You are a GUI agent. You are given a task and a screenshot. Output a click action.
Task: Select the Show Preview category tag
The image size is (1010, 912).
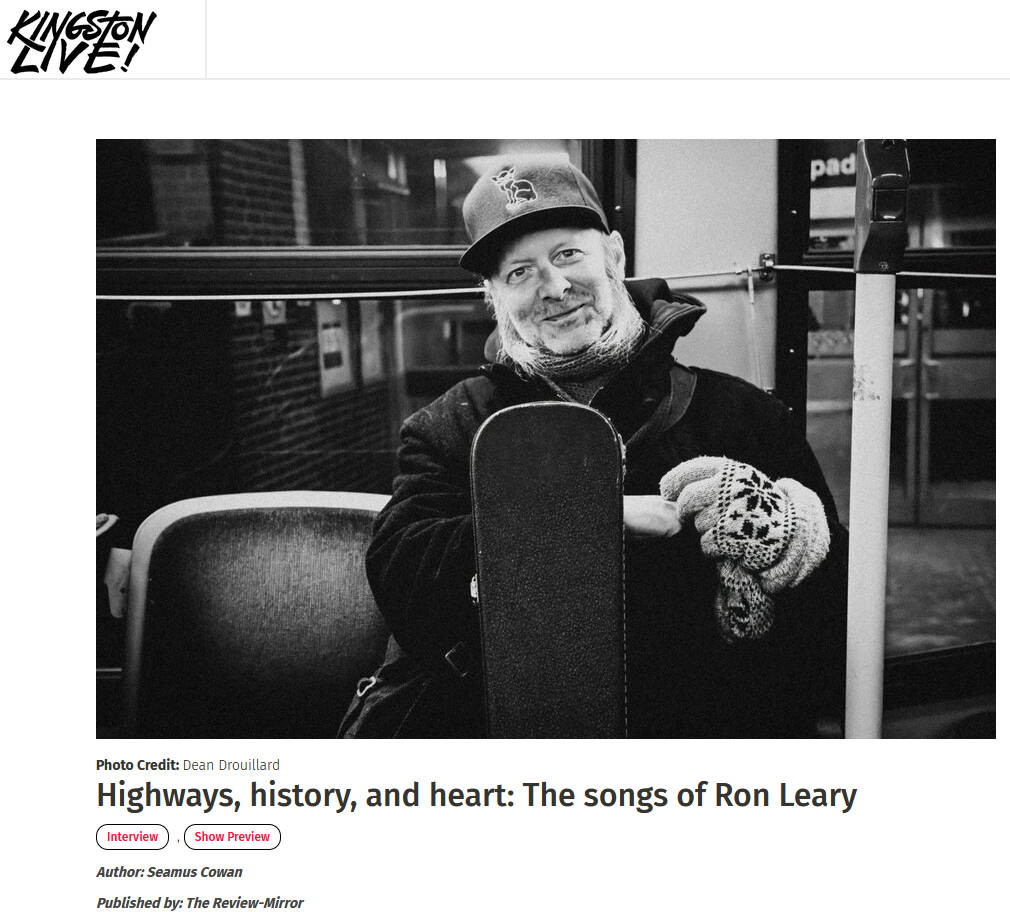click(232, 837)
